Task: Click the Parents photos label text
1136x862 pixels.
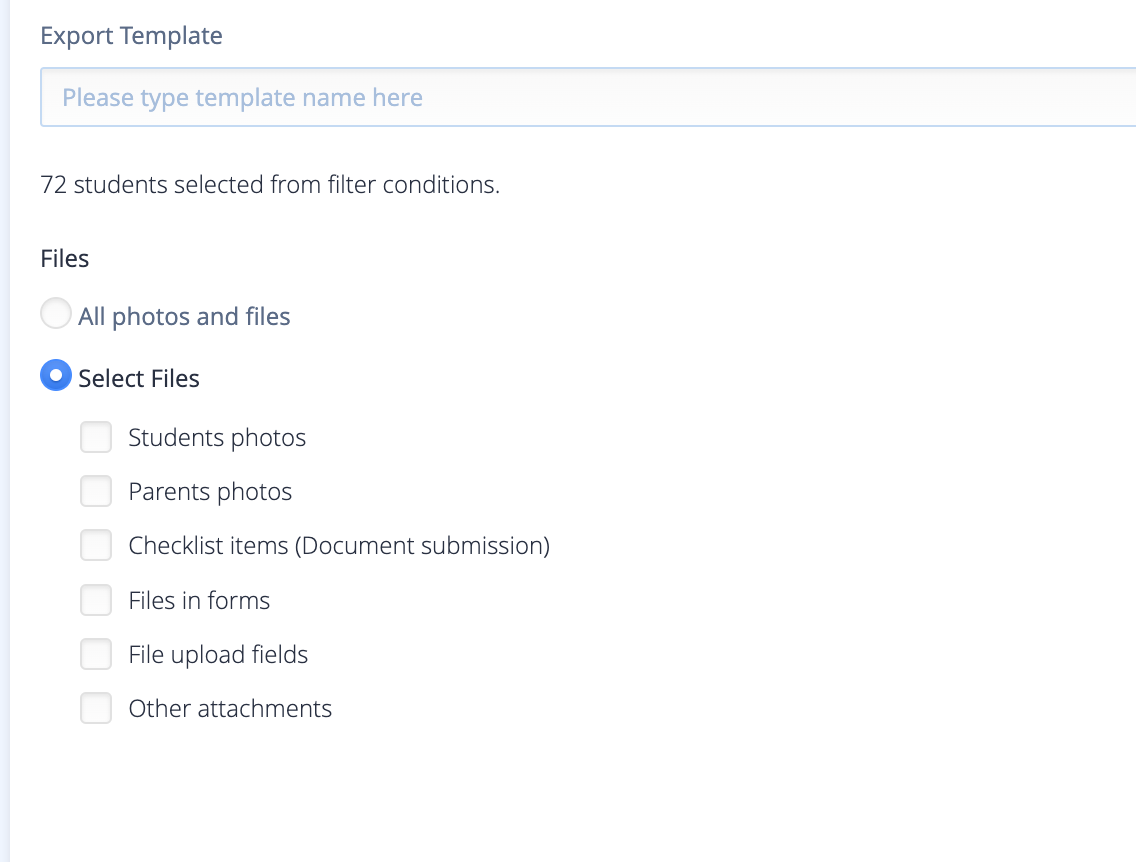Action: tap(210, 492)
